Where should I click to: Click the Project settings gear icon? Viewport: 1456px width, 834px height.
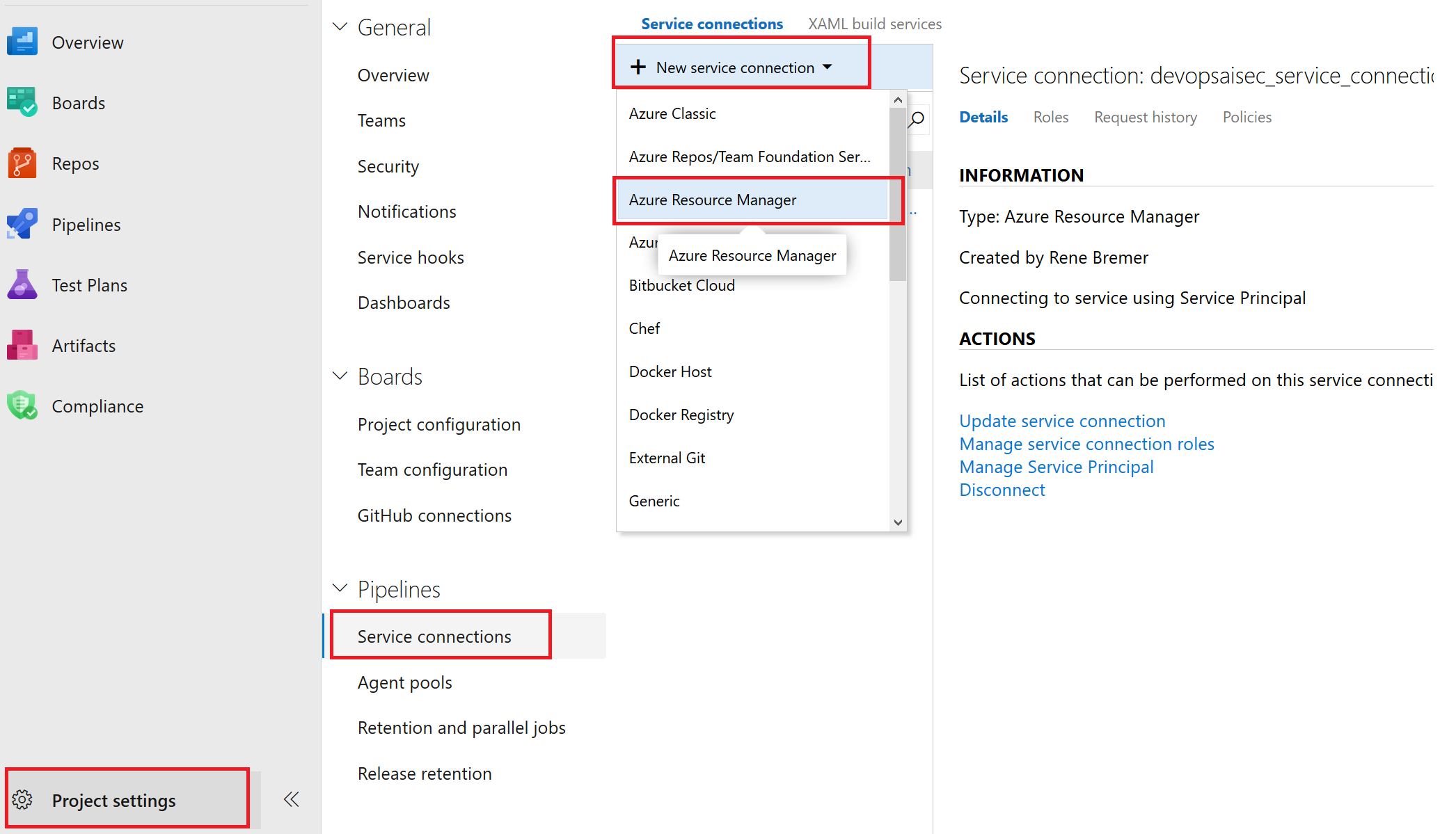pos(22,800)
